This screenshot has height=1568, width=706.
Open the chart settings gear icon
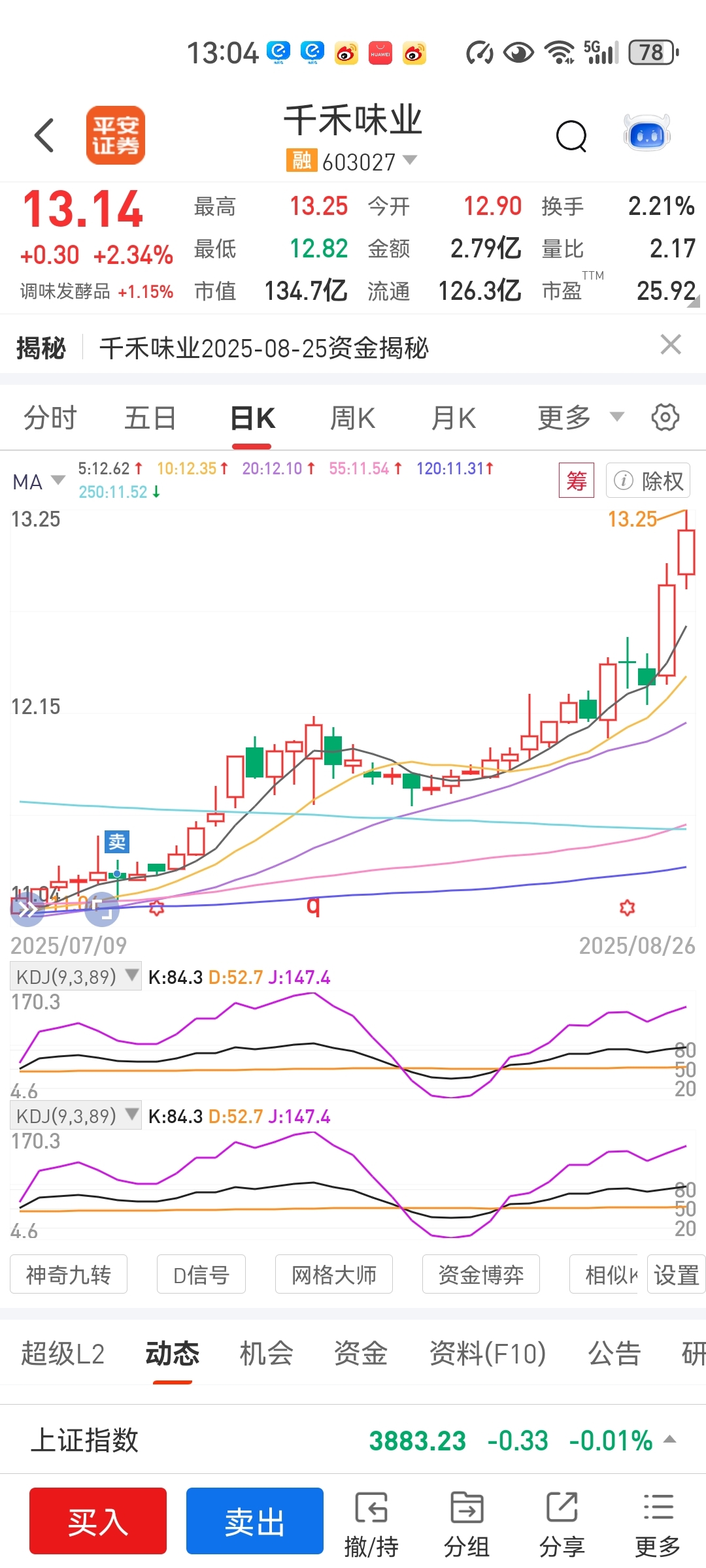[x=665, y=417]
